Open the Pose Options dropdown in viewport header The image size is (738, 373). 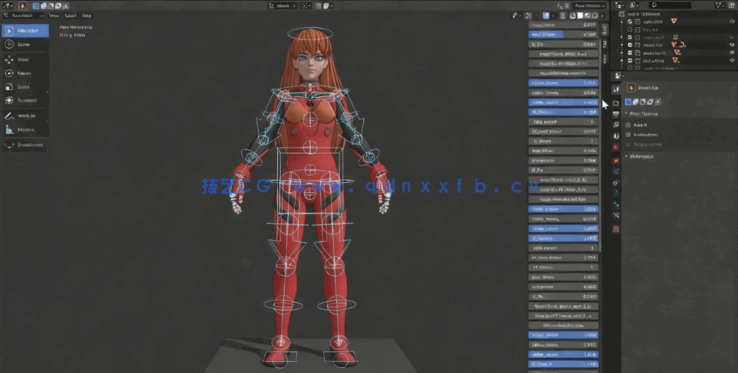[x=589, y=6]
